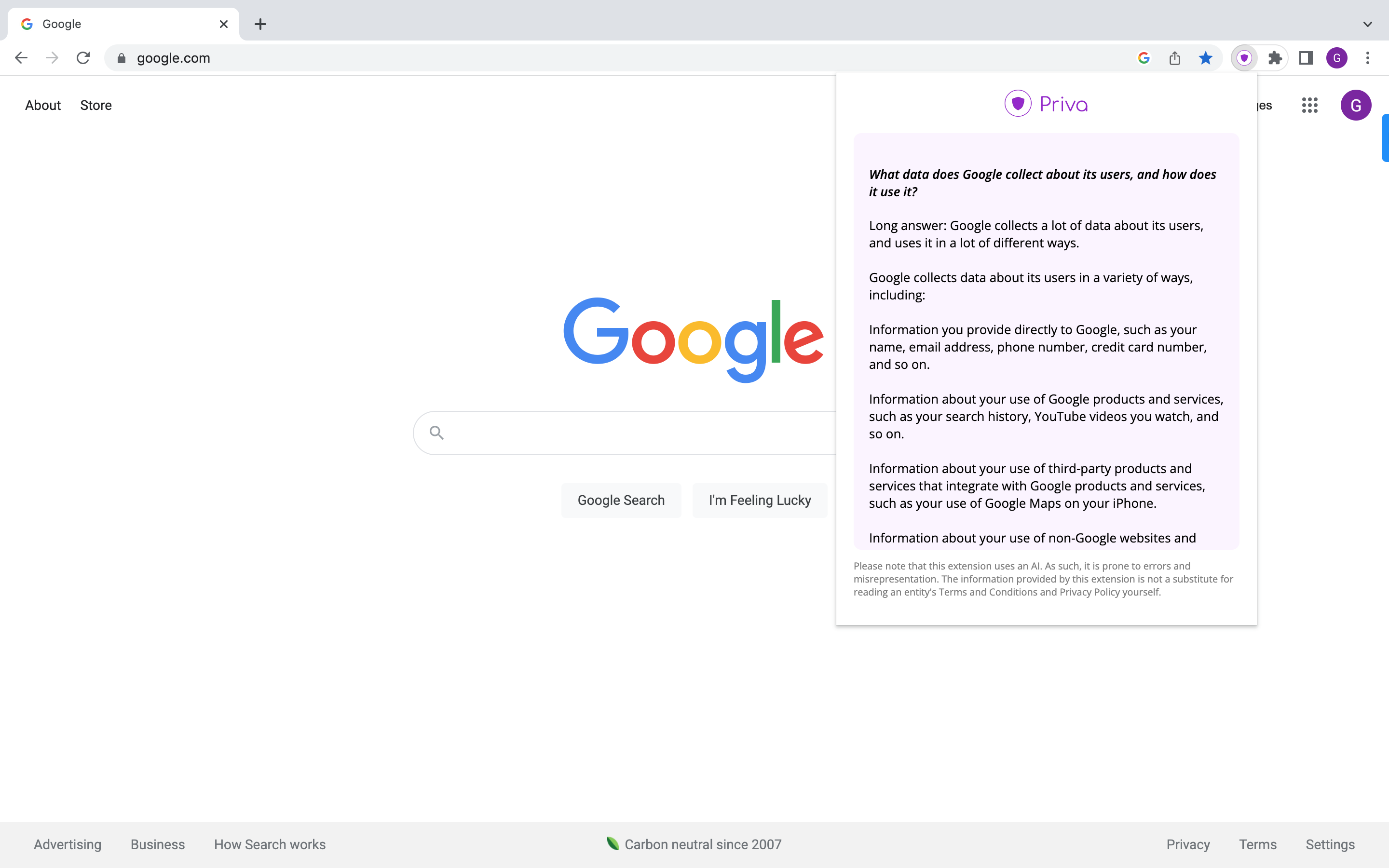
Task: Open the About link
Action: (x=42, y=105)
